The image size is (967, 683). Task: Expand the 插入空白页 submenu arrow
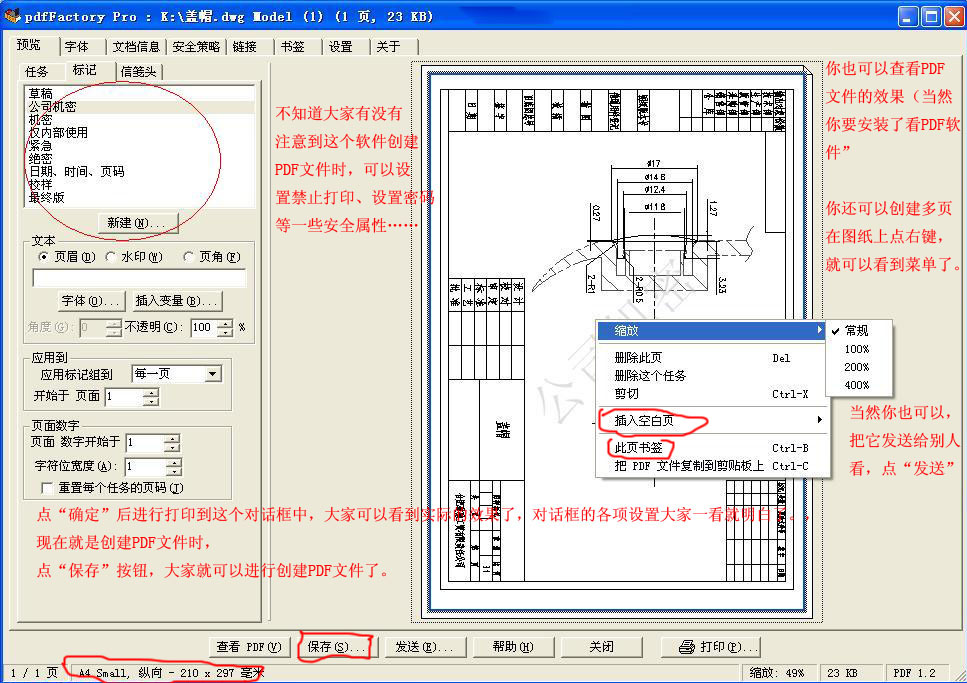point(819,420)
